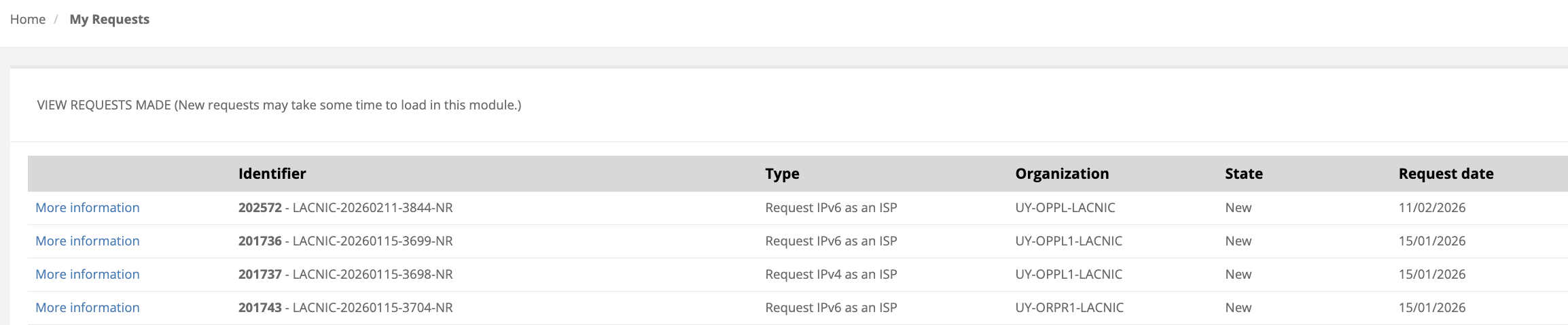The height and width of the screenshot is (325, 1568).
Task: Click the Request date column header
Action: (x=1446, y=174)
